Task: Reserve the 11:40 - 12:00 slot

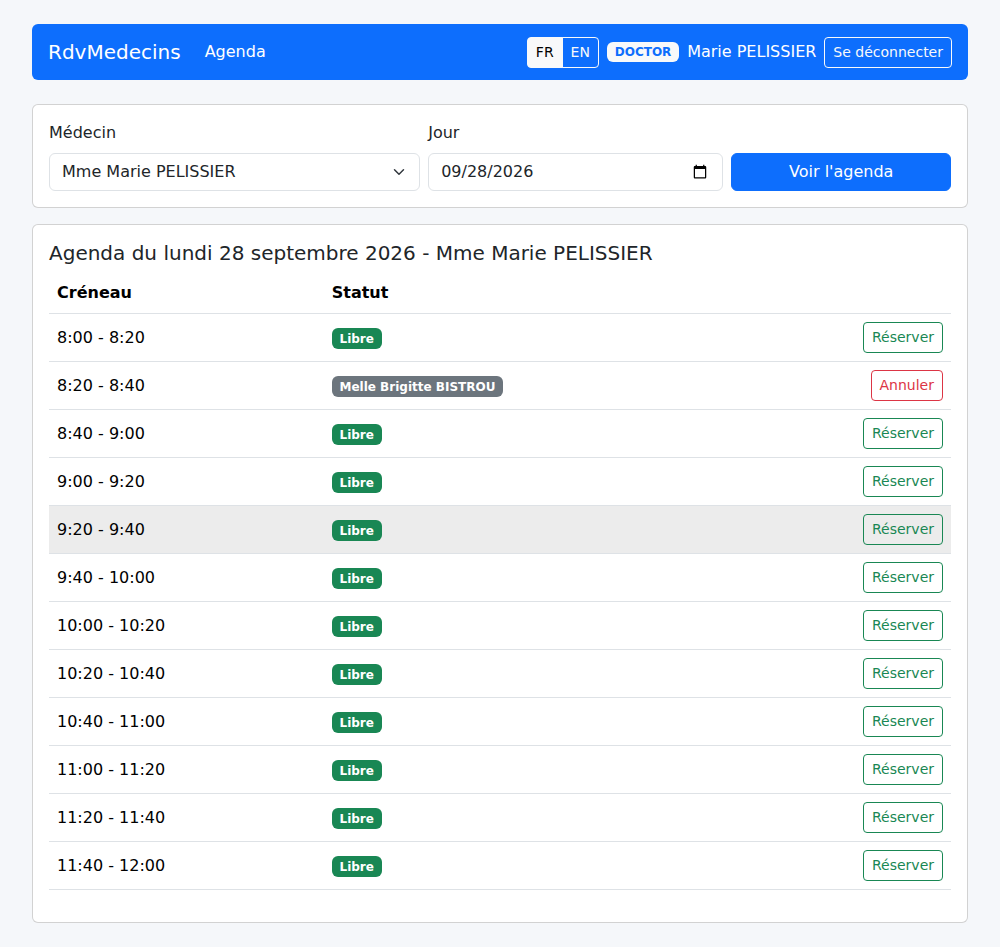Action: coord(902,865)
